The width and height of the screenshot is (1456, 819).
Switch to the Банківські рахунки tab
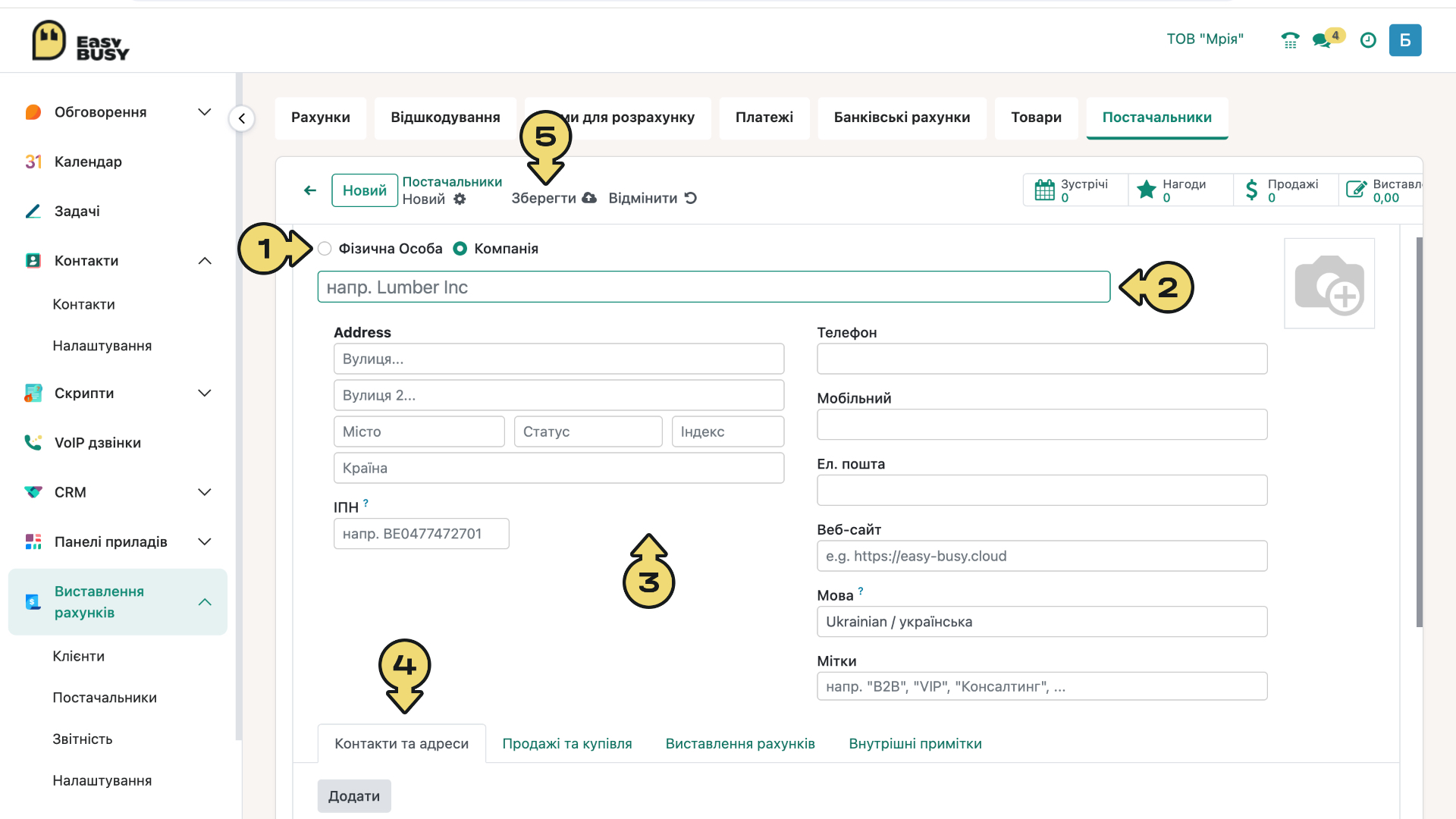click(902, 118)
